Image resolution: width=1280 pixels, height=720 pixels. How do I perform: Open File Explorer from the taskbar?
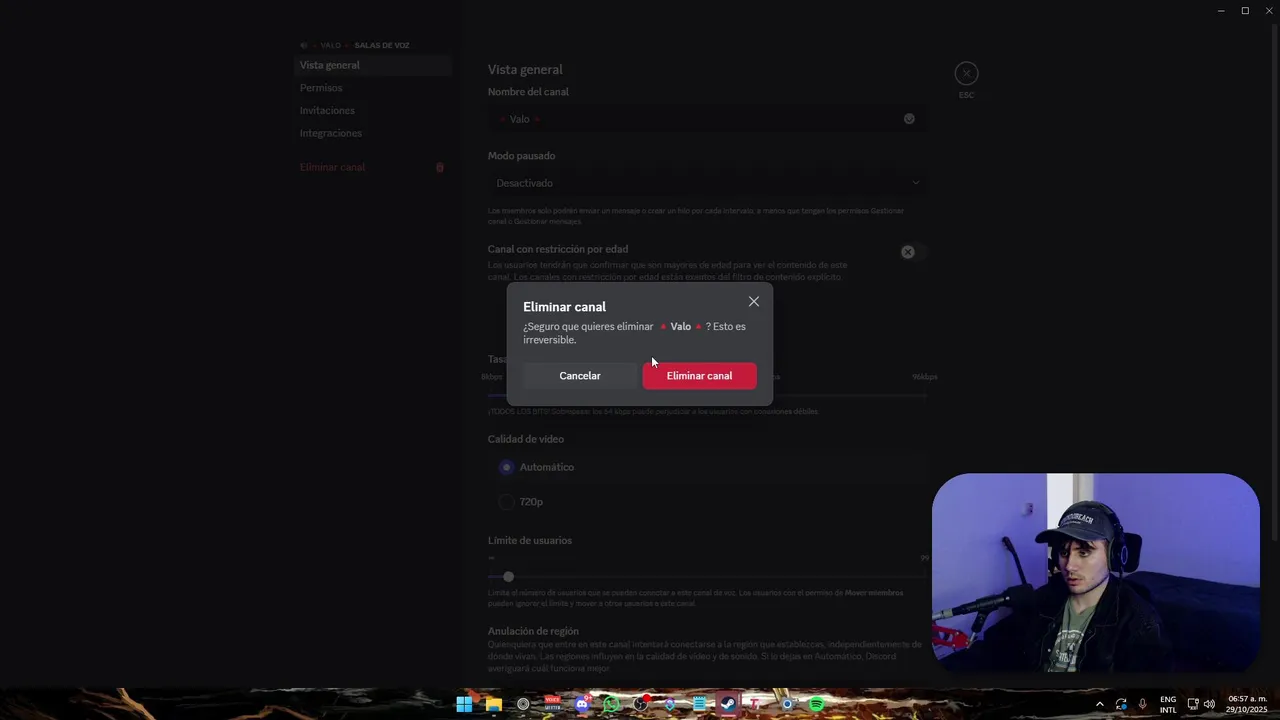point(493,704)
